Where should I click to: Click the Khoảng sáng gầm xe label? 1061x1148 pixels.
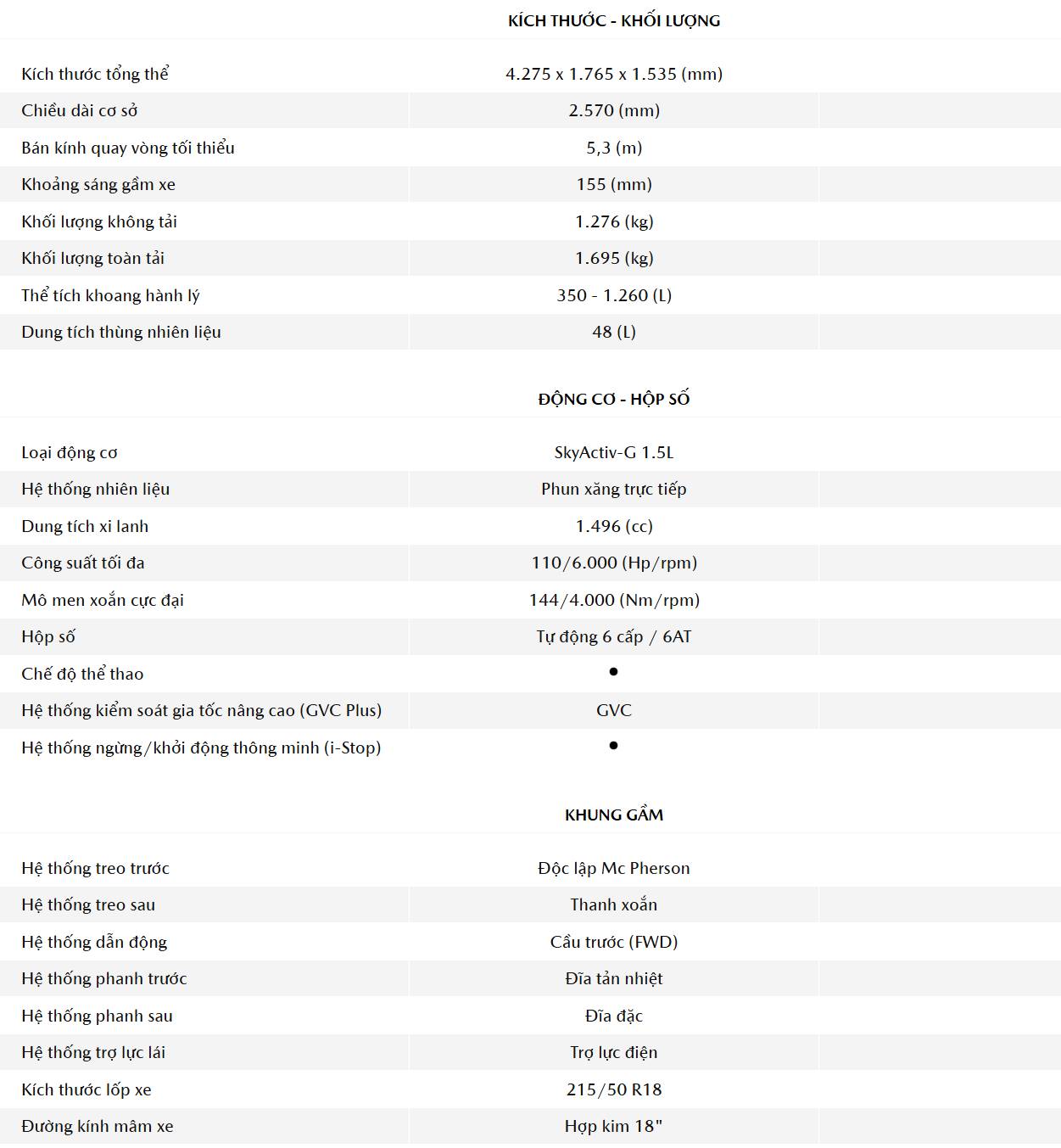(98, 184)
